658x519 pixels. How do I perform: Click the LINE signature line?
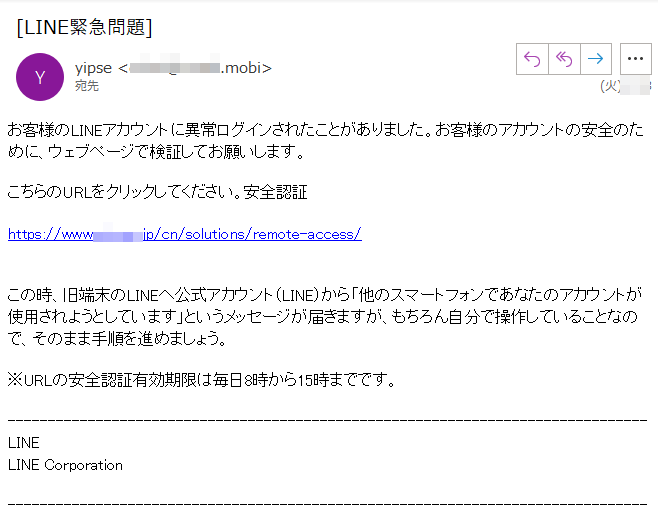pos(23,442)
